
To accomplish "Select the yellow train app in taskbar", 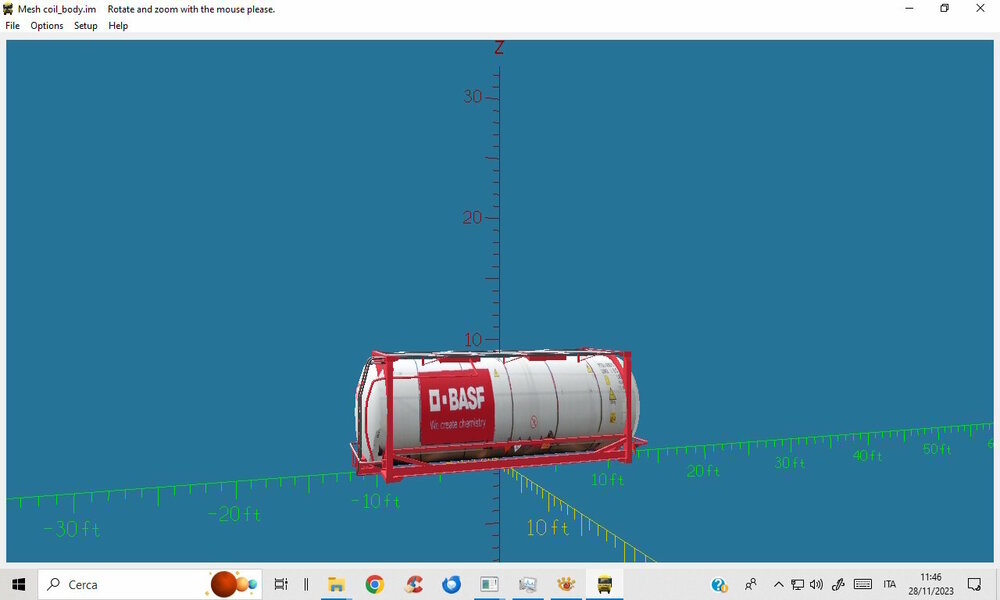I will pos(605,584).
